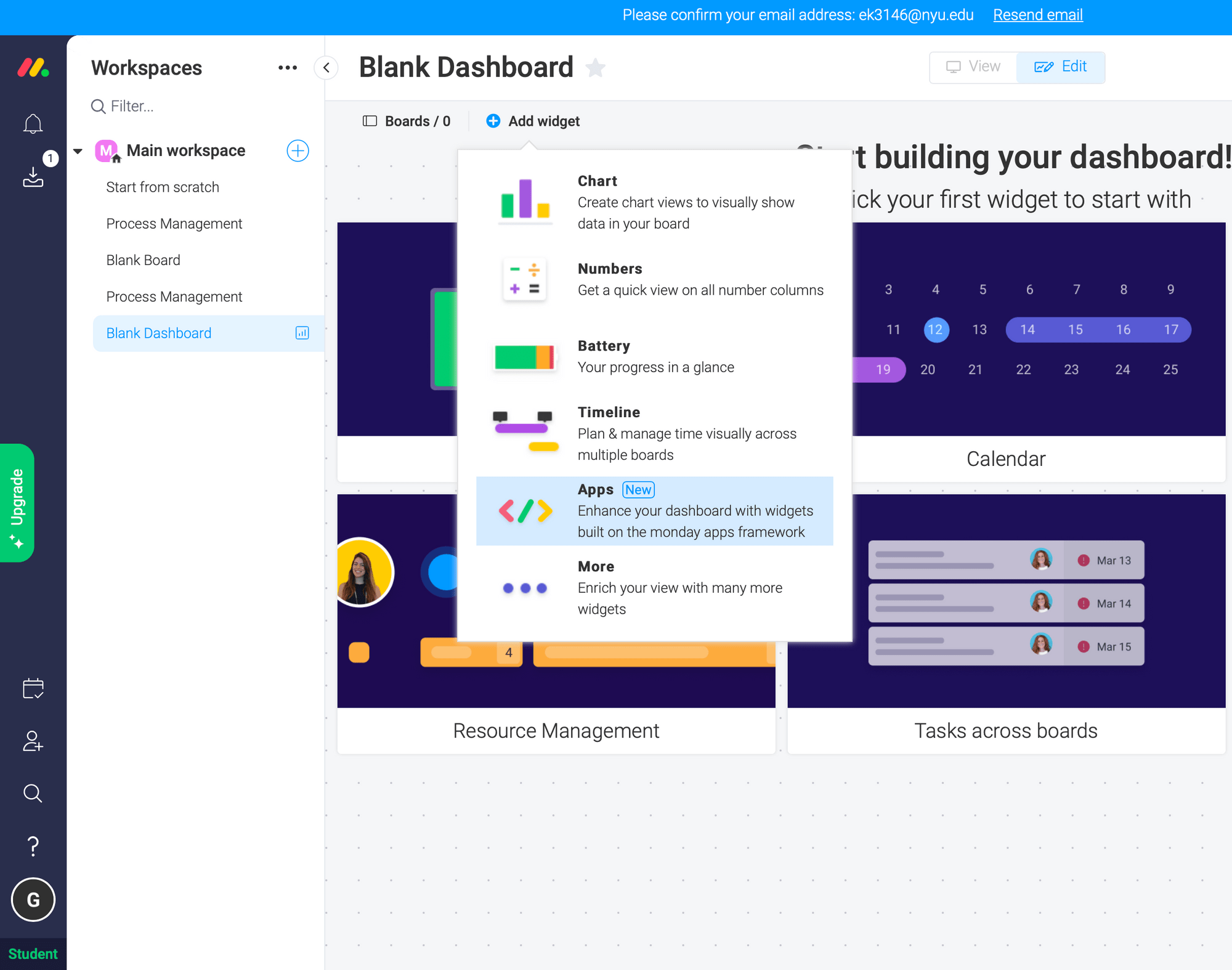The width and height of the screenshot is (1232, 970).
Task: Open the inbox updates feed icon showing badge 1
Action: 33,178
